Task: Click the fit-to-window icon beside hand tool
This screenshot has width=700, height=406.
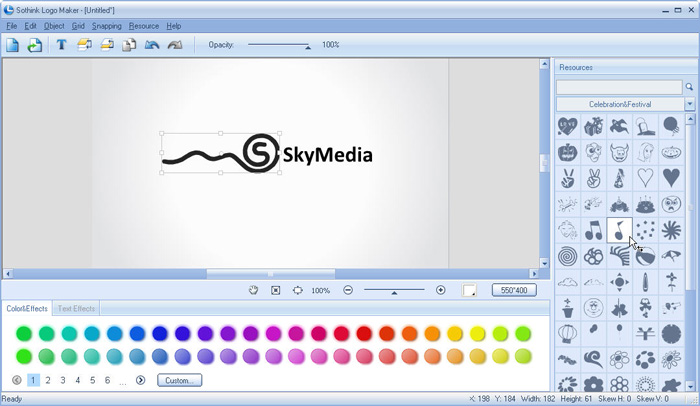Action: point(276,290)
